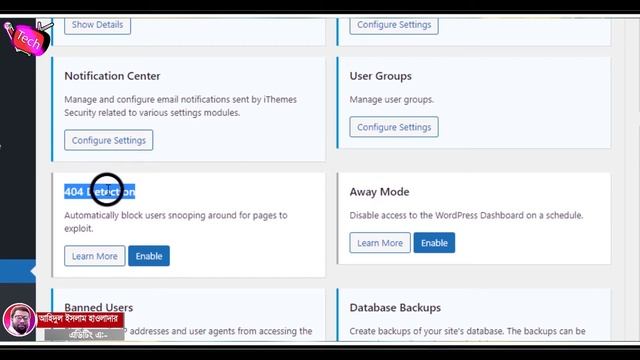The height and width of the screenshot is (360, 640).
Task: Click the Banned Users heading
Action: (x=99, y=307)
